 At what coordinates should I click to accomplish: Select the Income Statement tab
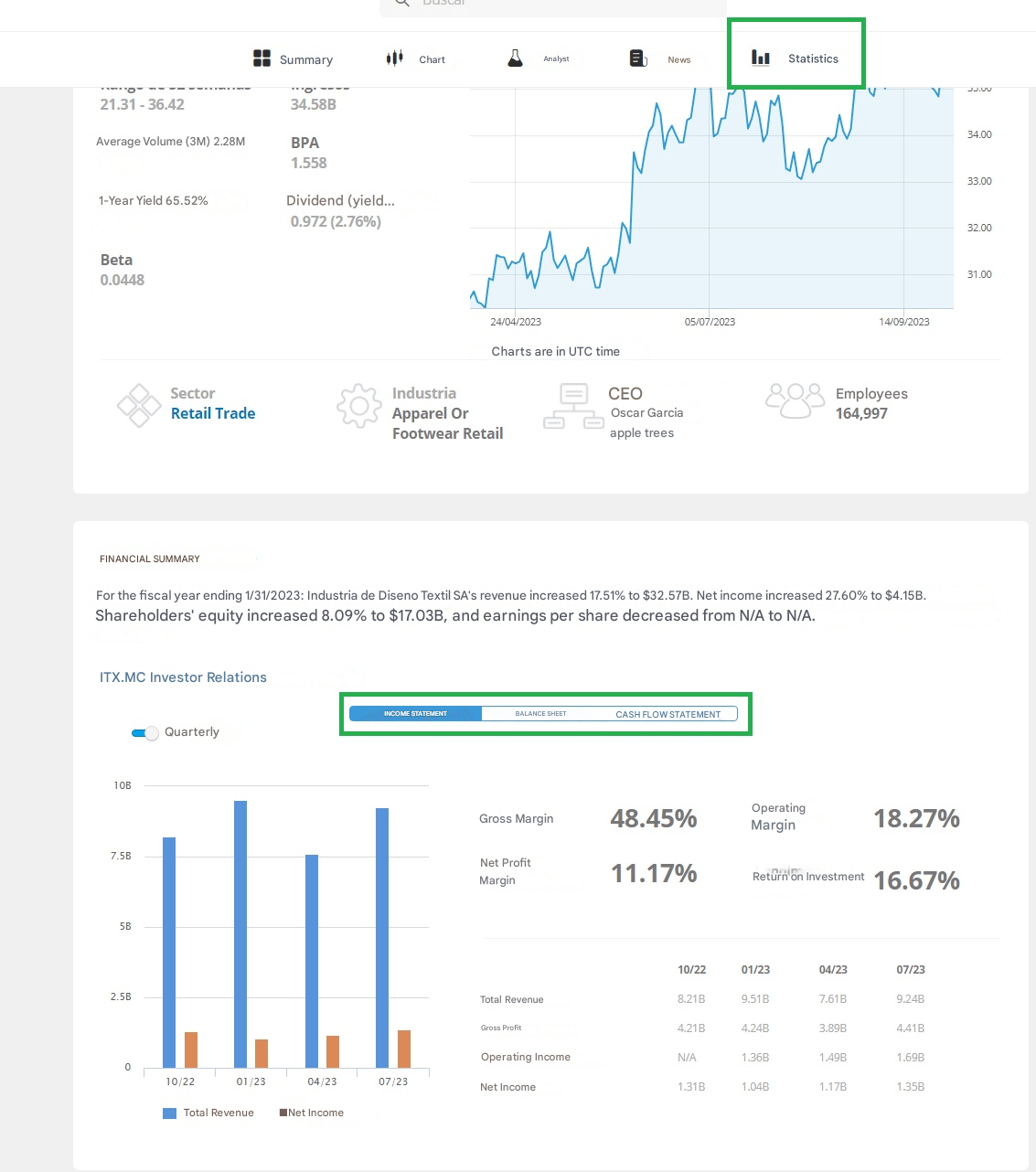pos(417,713)
